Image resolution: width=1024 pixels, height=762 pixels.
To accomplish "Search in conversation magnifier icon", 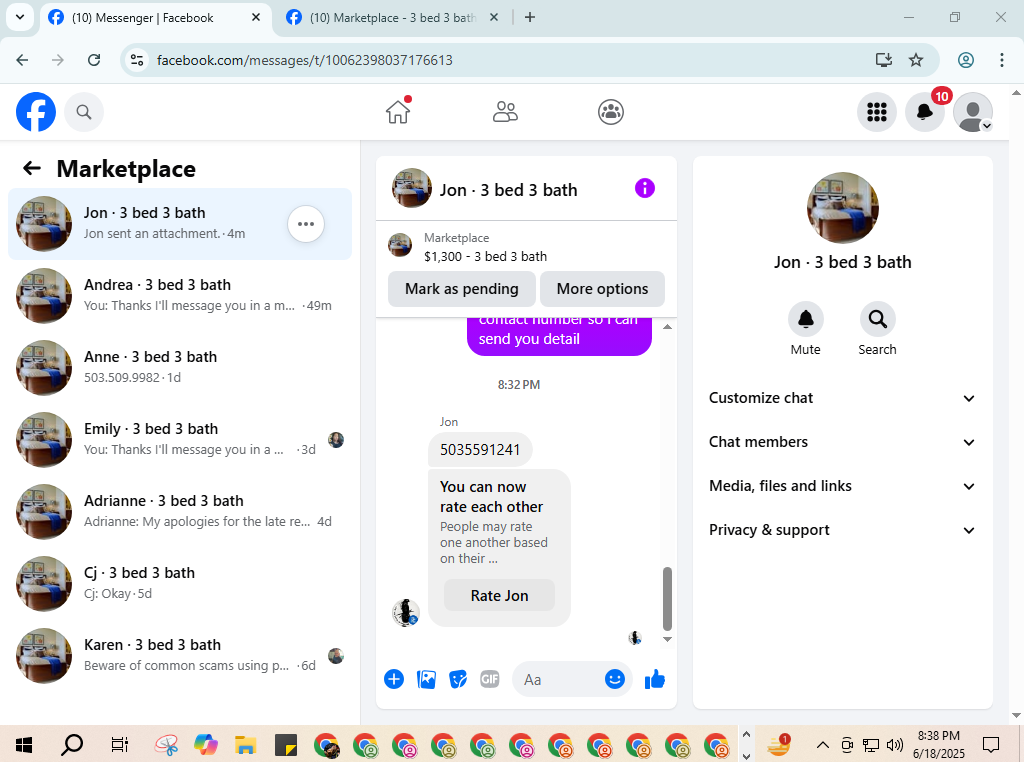I will coord(877,319).
